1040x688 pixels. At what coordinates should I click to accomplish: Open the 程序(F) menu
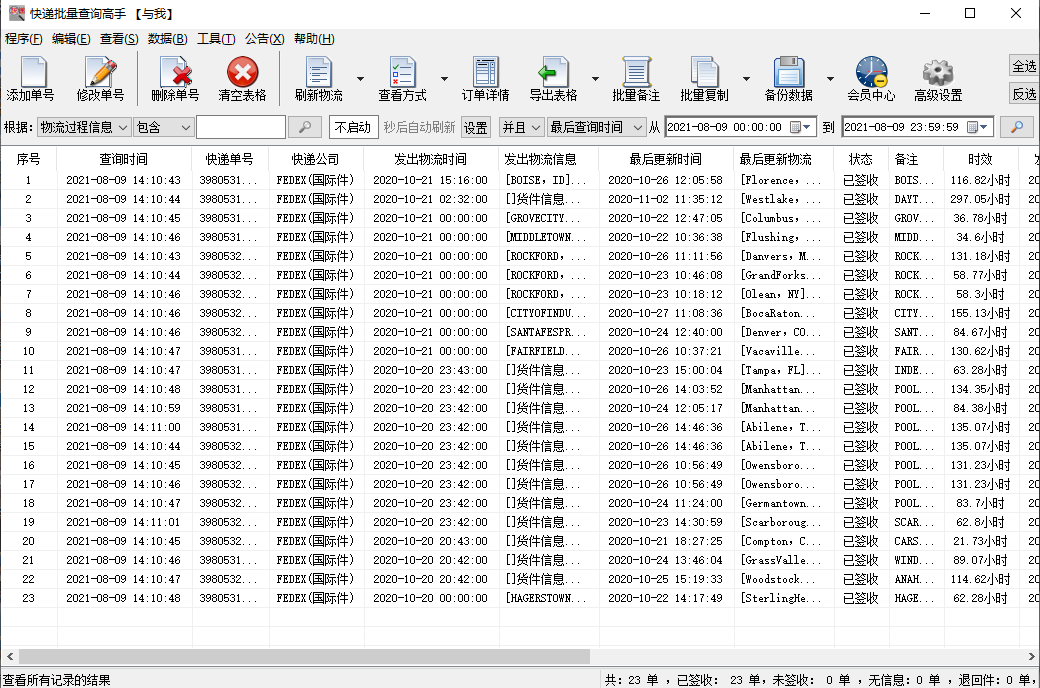23,38
